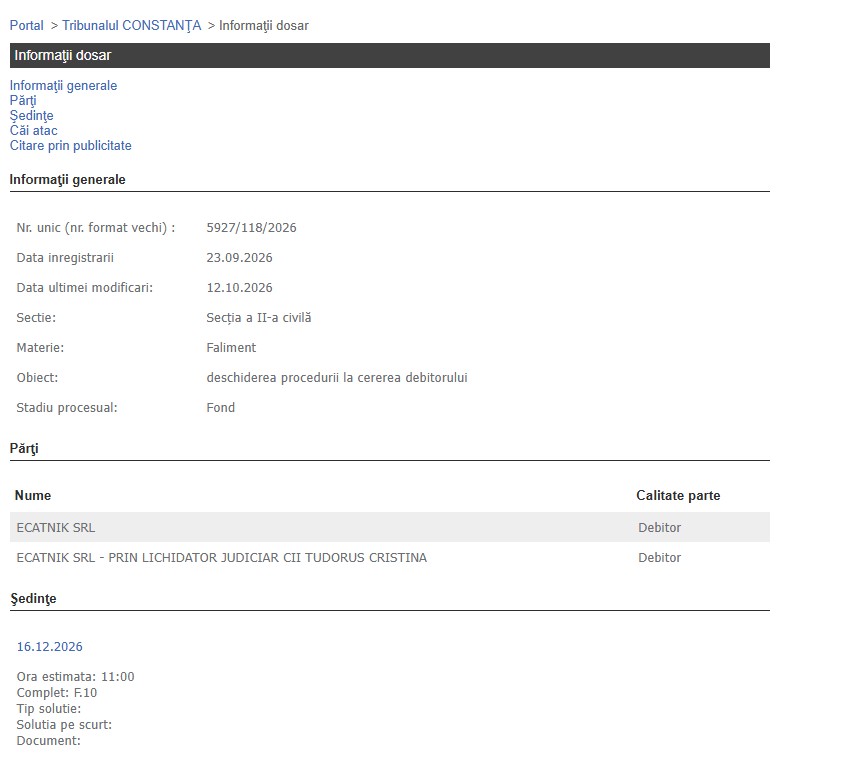
Task: Jump to Informații generale section link
Action: click(x=63, y=86)
